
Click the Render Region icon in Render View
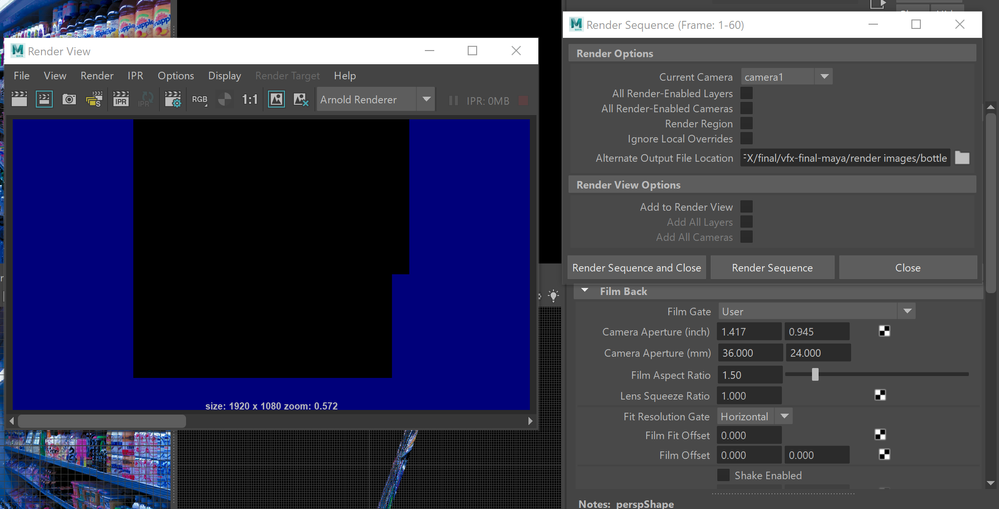[44, 100]
